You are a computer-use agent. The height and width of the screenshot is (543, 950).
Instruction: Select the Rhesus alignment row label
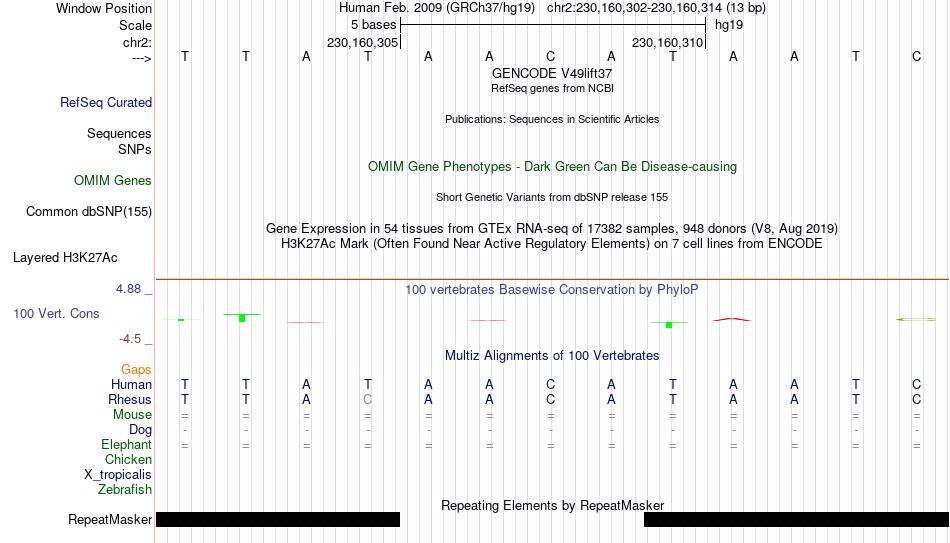point(130,399)
